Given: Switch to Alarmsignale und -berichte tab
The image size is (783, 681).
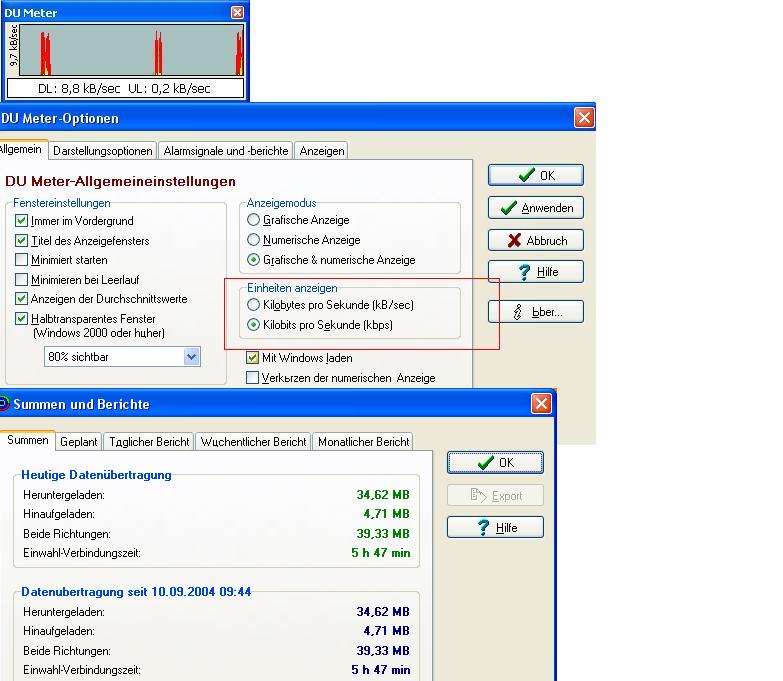Looking at the screenshot, I should [x=226, y=151].
